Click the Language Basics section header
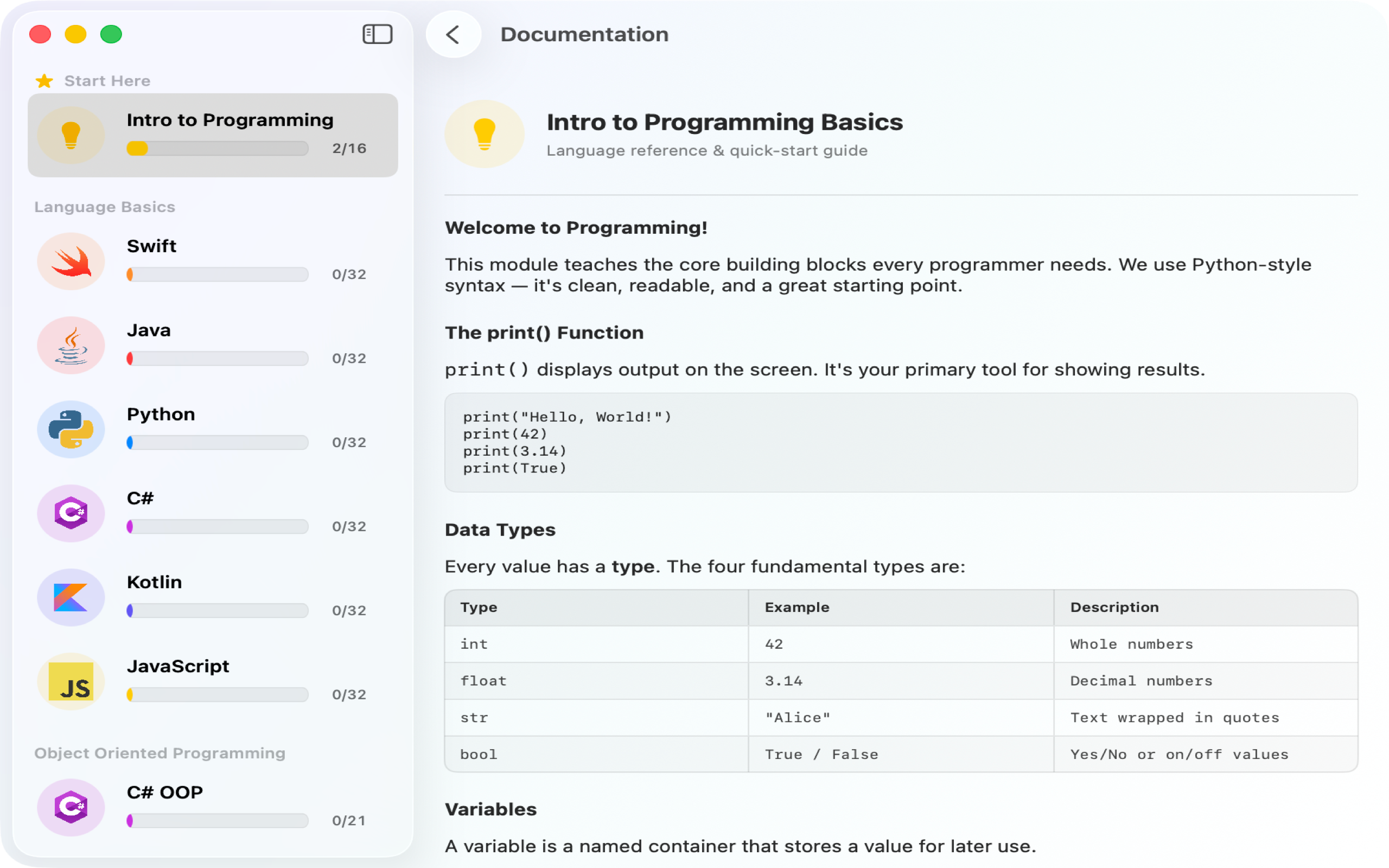The image size is (1389, 868). [105, 207]
